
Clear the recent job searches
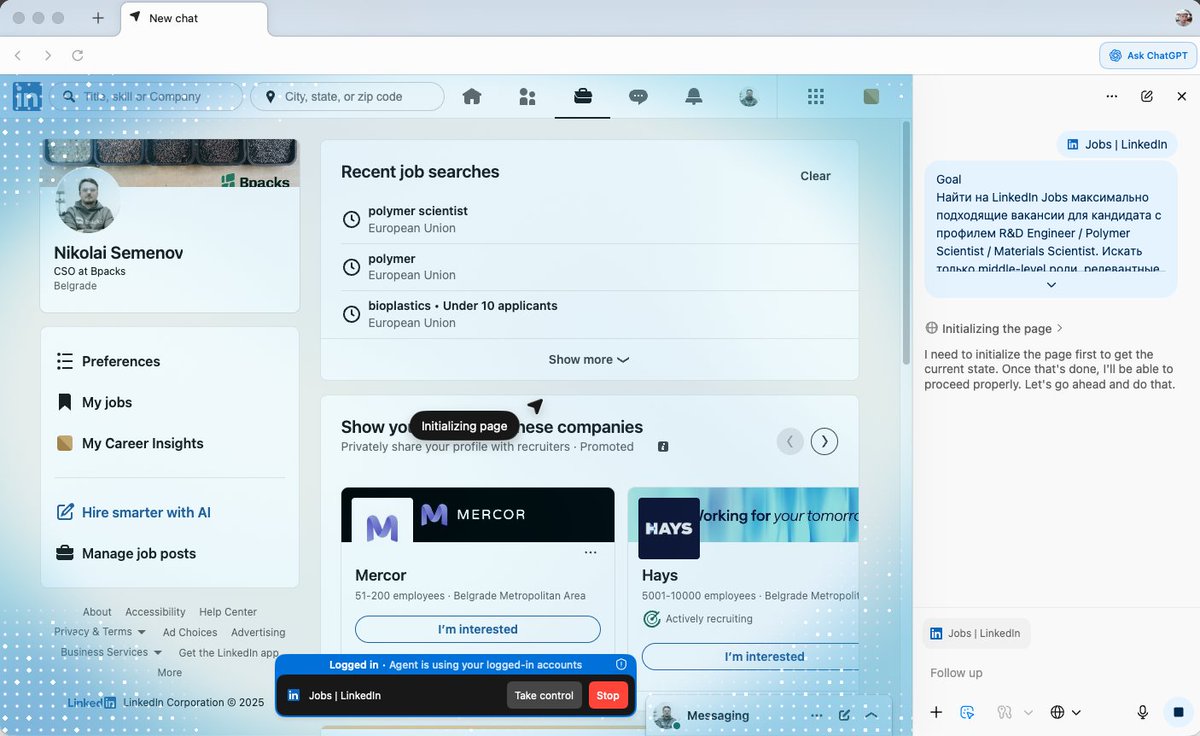click(815, 175)
